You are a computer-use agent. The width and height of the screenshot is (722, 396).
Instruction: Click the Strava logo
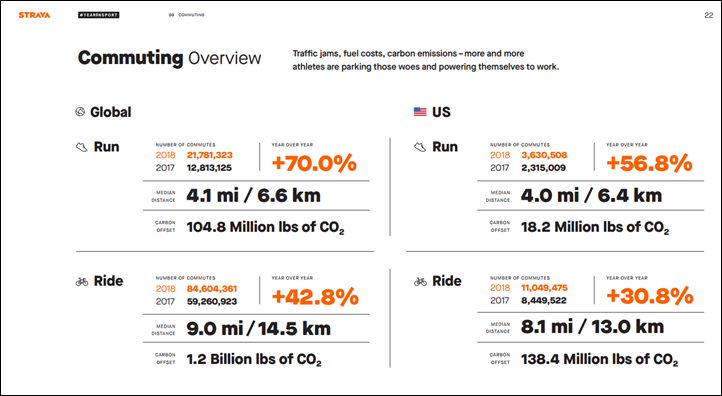pos(34,15)
